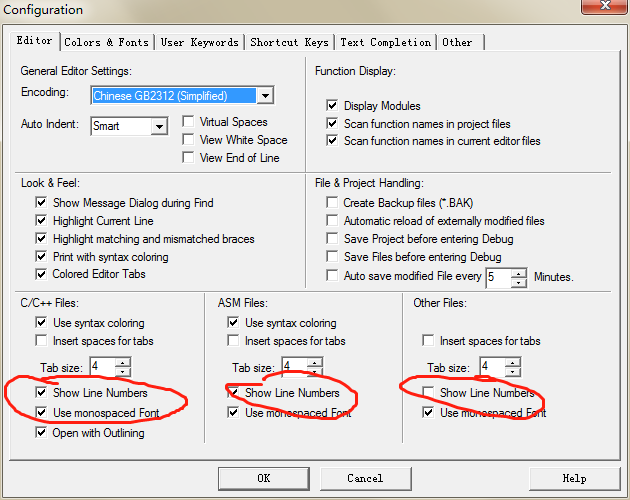Open the Encoding dropdown list

pos(265,96)
